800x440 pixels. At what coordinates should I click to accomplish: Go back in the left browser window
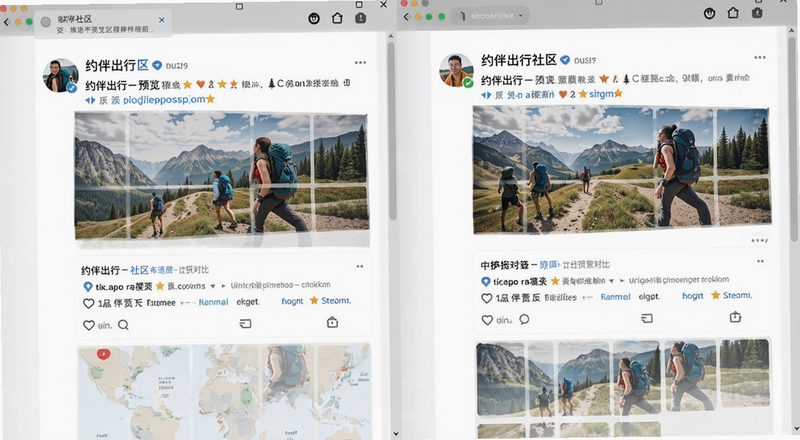[x=6, y=22]
